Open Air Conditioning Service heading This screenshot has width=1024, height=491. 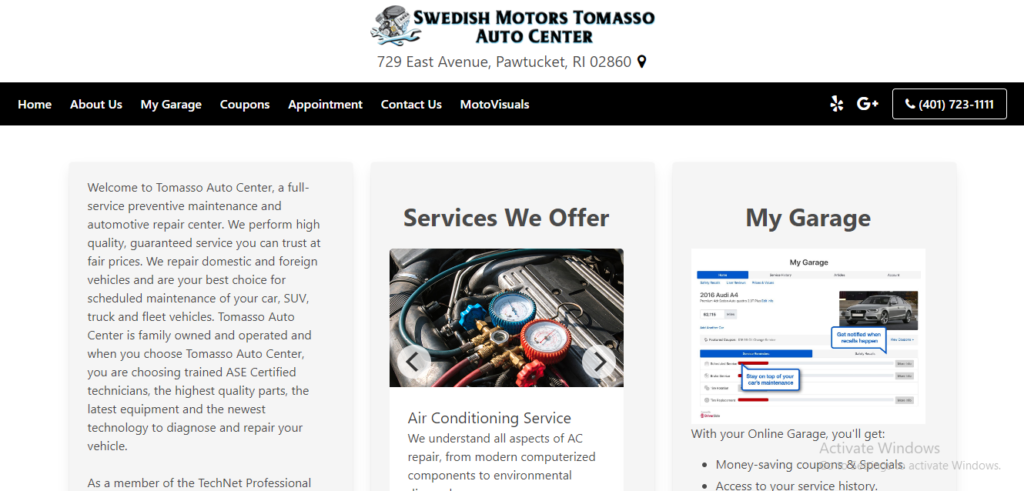tap(489, 418)
